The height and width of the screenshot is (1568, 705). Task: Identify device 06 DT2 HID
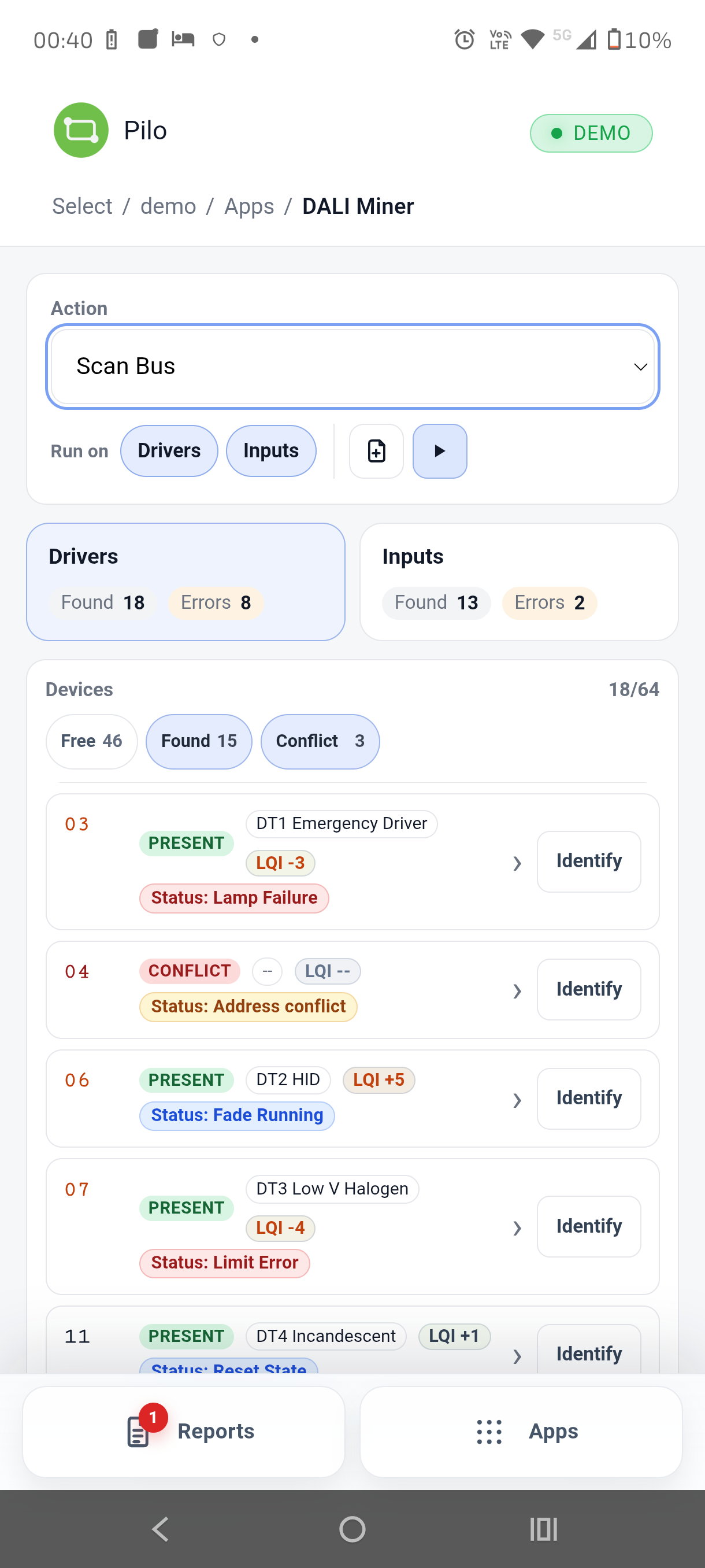click(x=589, y=1098)
